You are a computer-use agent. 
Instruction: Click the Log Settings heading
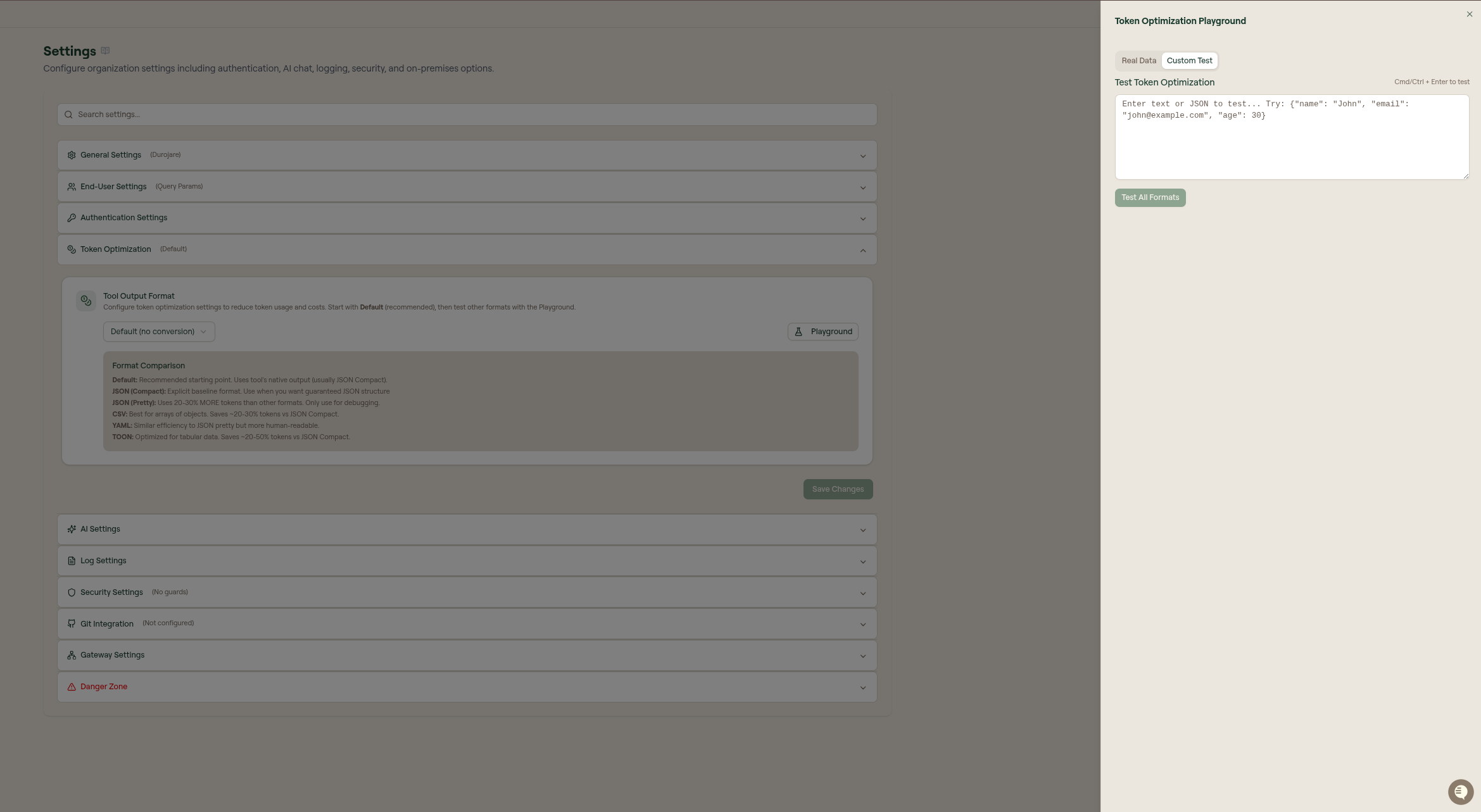tap(103, 561)
